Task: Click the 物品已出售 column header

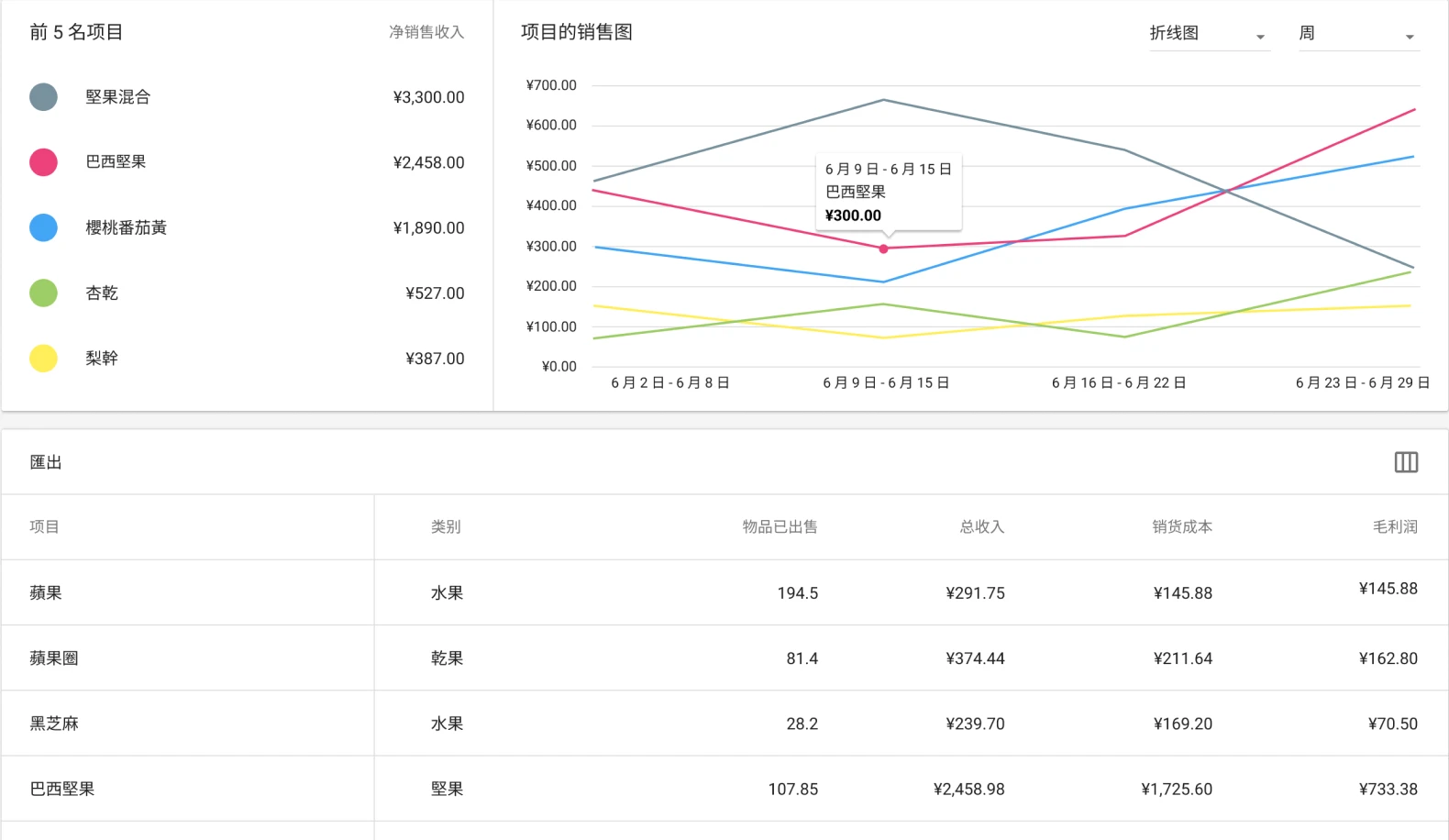Action: pos(780,527)
